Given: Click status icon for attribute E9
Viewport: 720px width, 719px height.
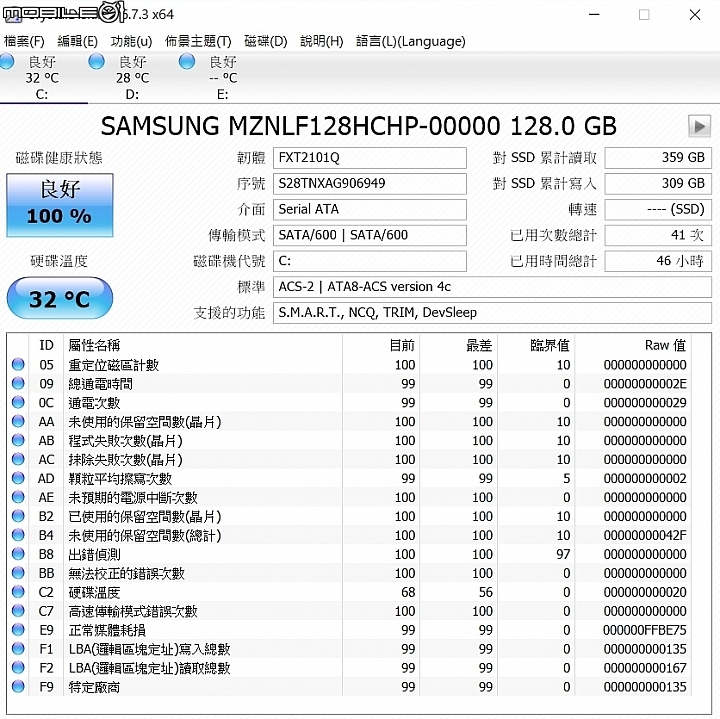Looking at the screenshot, I should [18, 629].
